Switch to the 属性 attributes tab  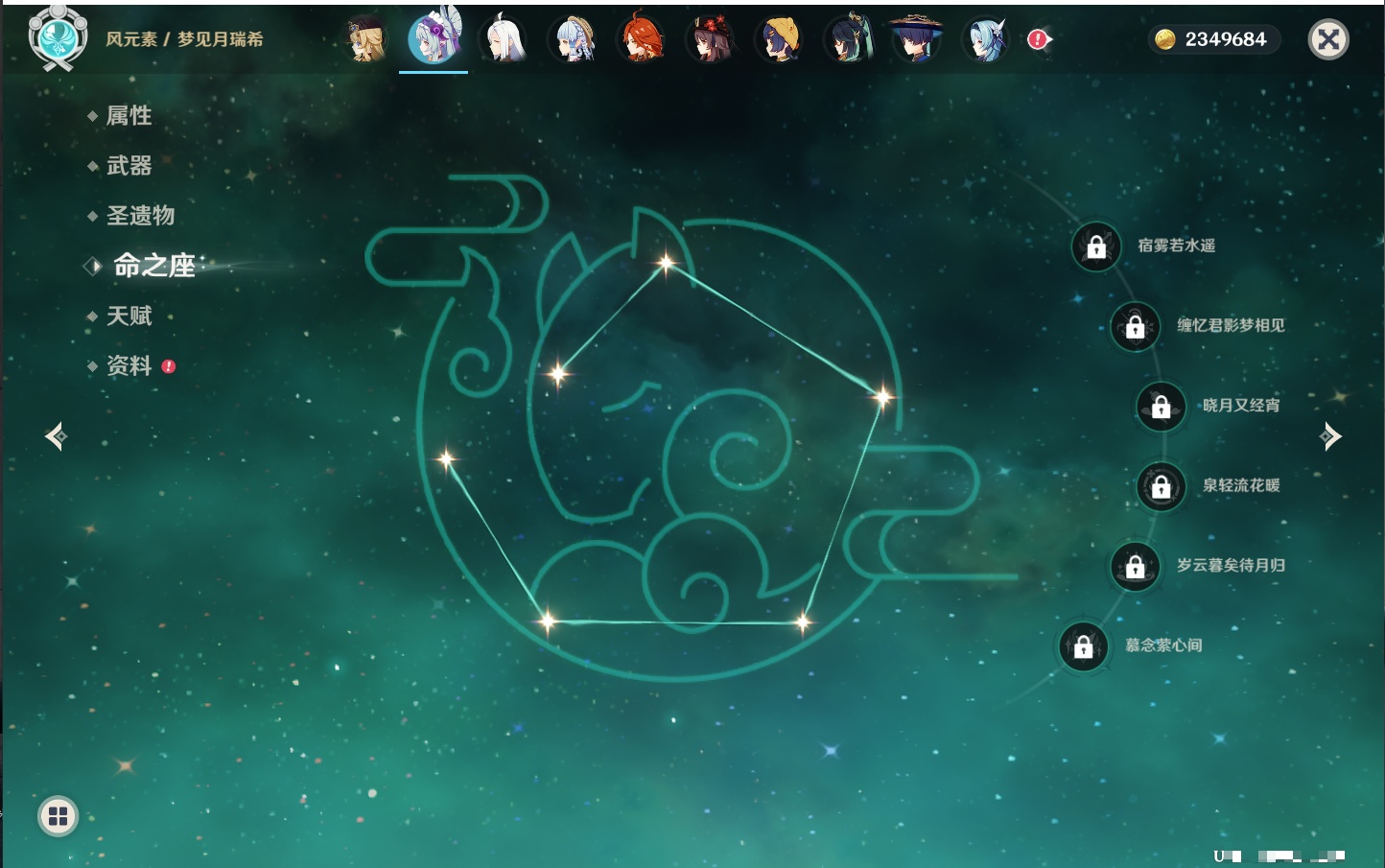[x=129, y=116]
